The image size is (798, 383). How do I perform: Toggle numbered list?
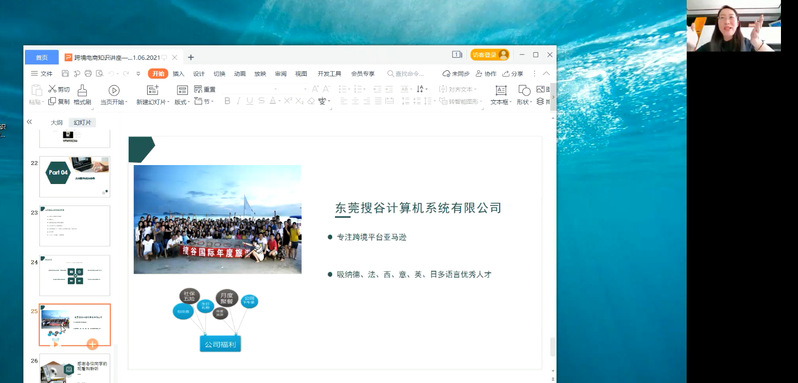[359, 89]
